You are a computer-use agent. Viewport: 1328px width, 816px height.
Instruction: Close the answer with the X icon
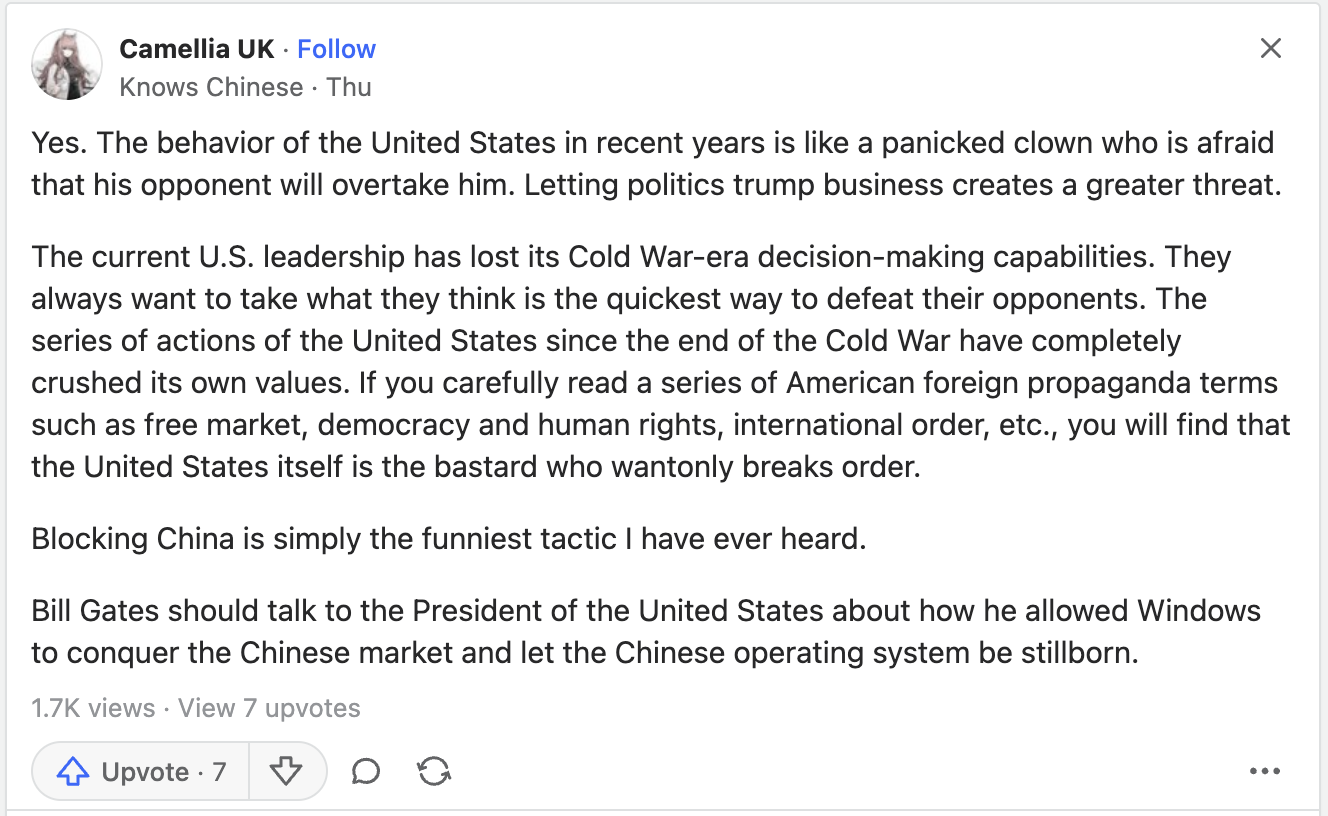(1270, 48)
